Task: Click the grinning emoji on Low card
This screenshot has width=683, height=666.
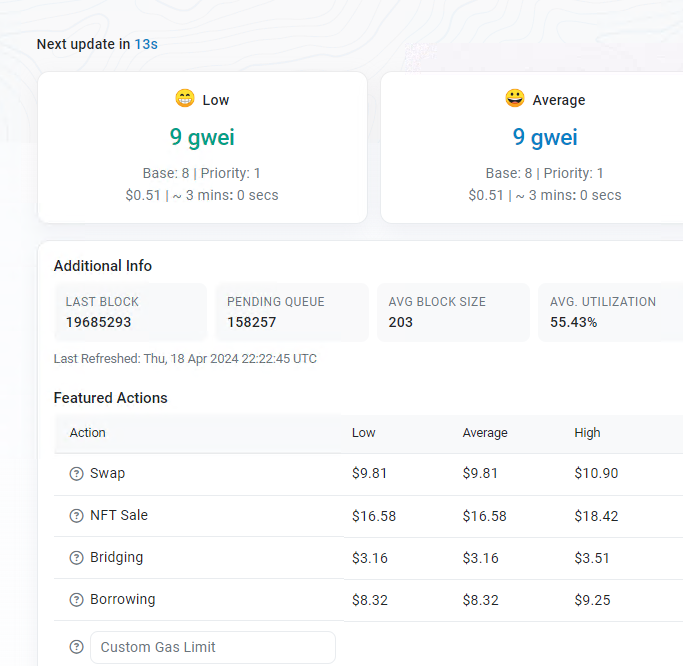Action: [185, 98]
